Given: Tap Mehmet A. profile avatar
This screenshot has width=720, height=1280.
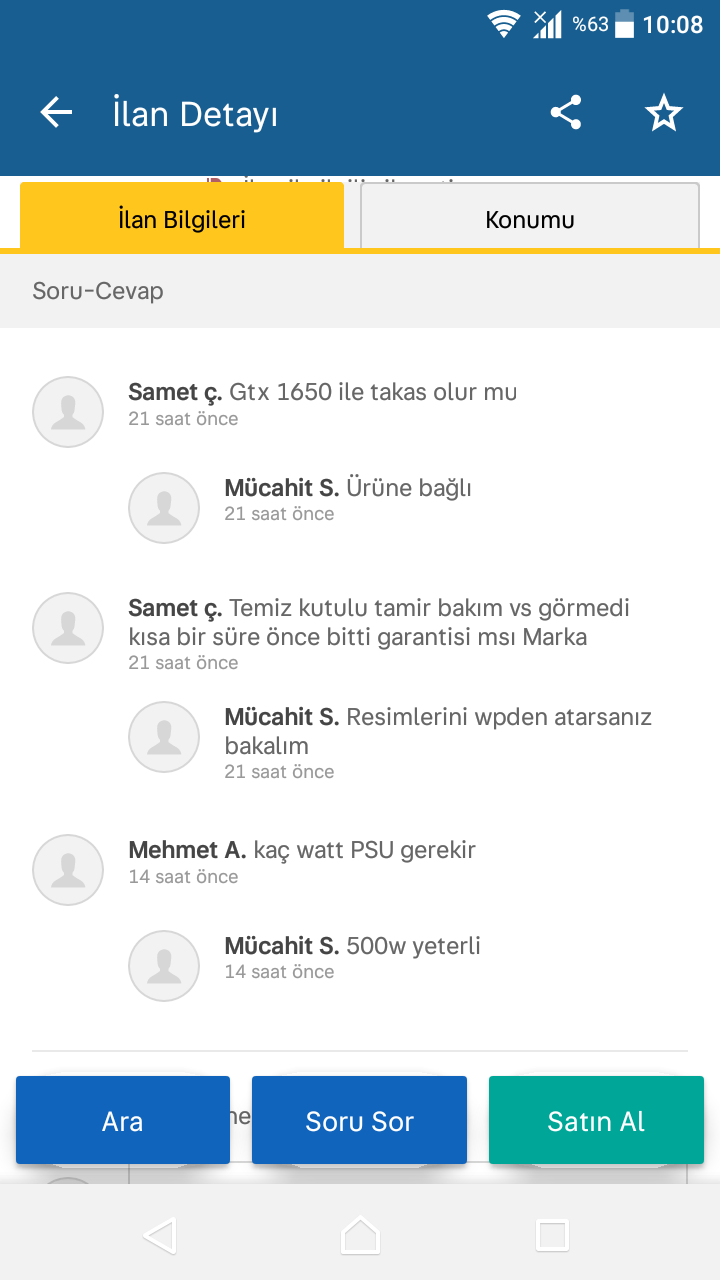Looking at the screenshot, I should 68,870.
